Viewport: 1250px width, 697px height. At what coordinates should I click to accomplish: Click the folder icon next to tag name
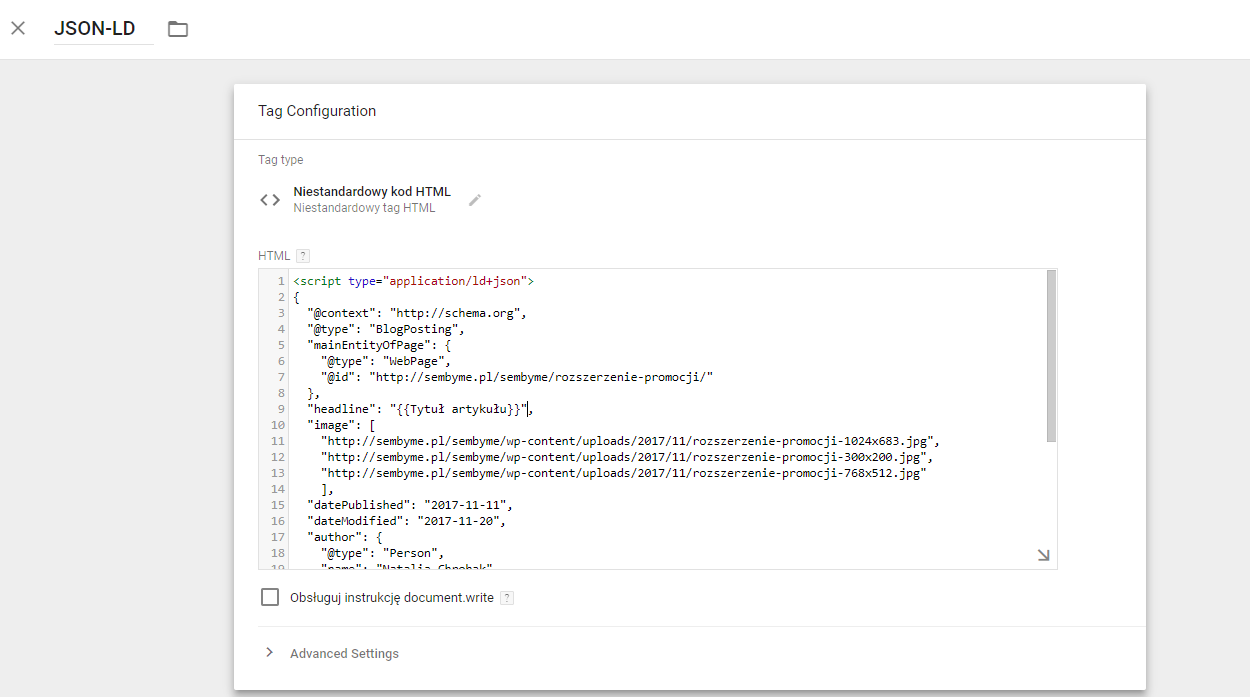coord(178,29)
